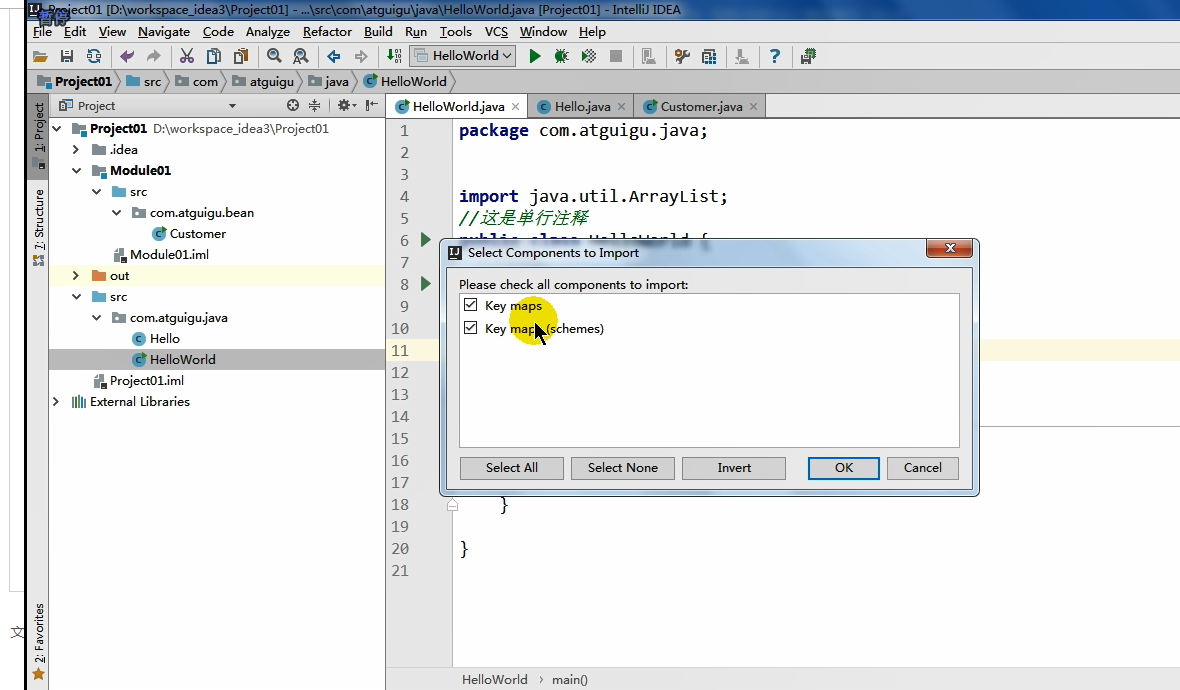Collapse the Project01 root node

[56, 129]
